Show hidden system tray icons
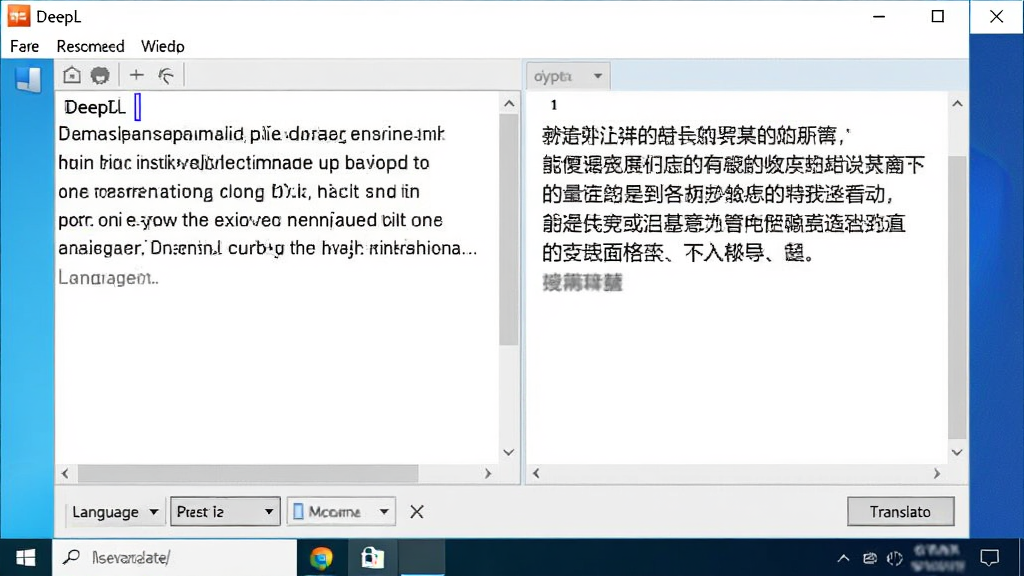This screenshot has width=1024, height=576. [x=843, y=558]
